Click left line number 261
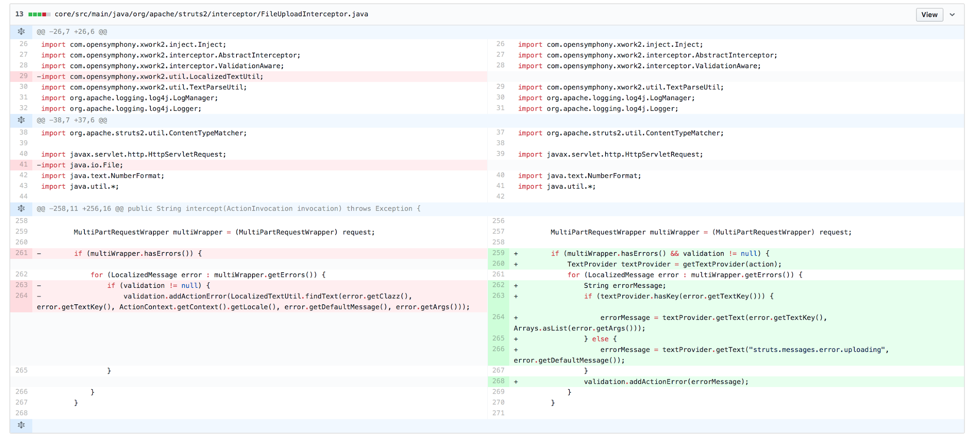Image resolution: width=975 pixels, height=440 pixels. pyautogui.click(x=22, y=253)
